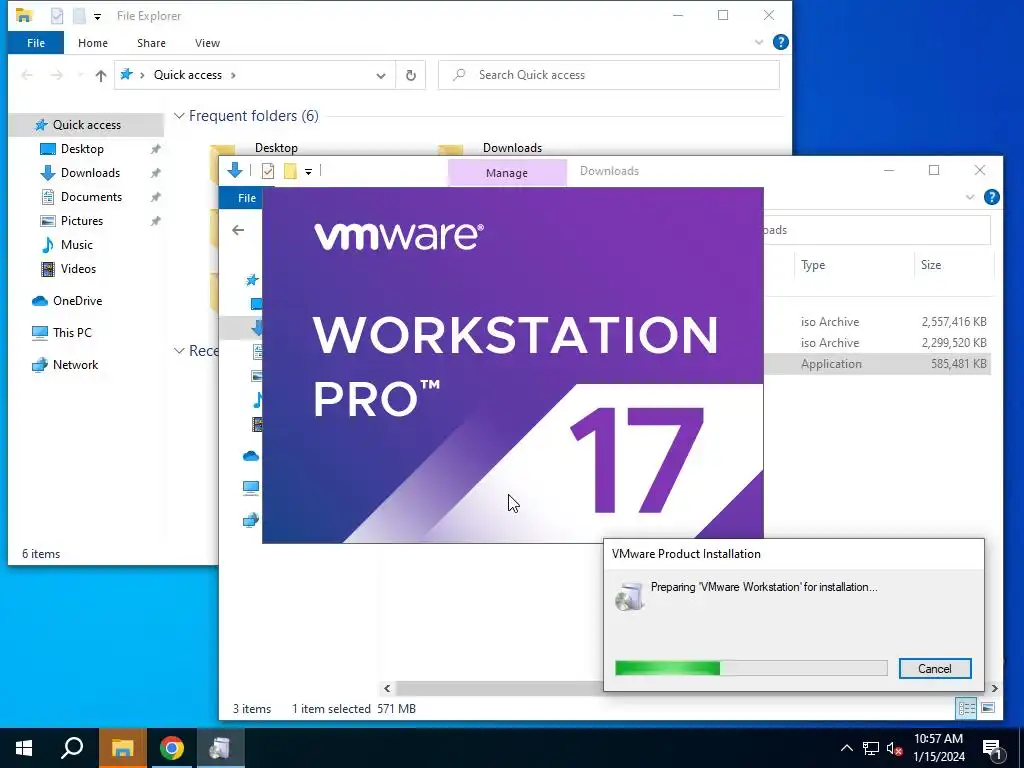Click File Explorer taskbar icon

pos(122,748)
